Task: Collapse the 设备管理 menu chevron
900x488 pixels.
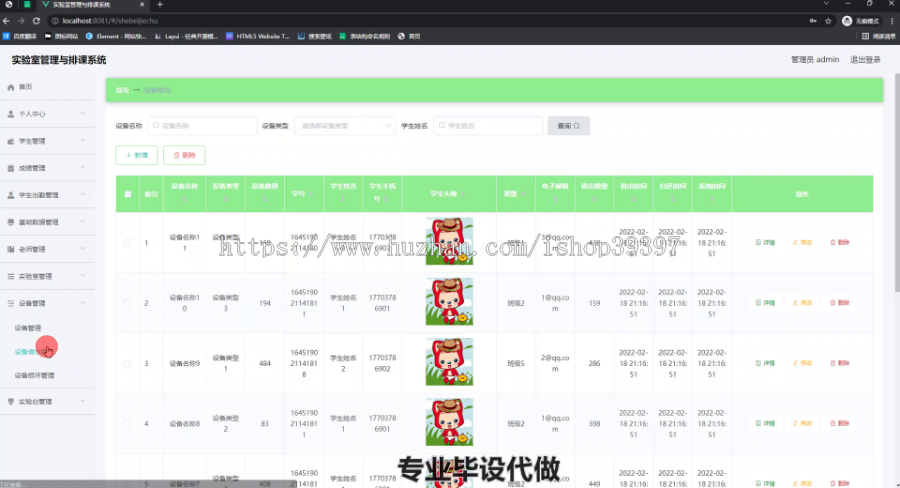Action: (83, 303)
